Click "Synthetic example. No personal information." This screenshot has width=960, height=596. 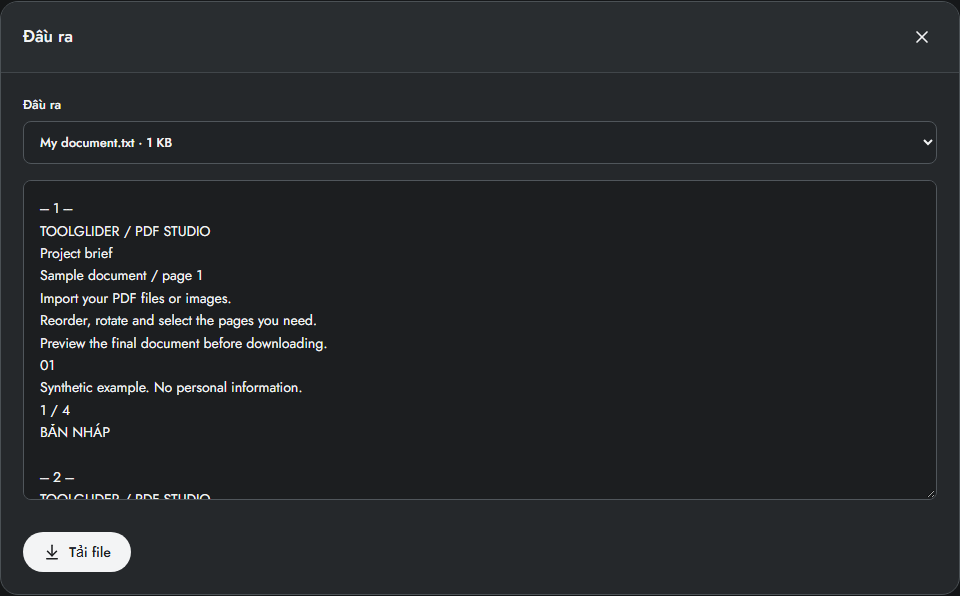tap(171, 388)
